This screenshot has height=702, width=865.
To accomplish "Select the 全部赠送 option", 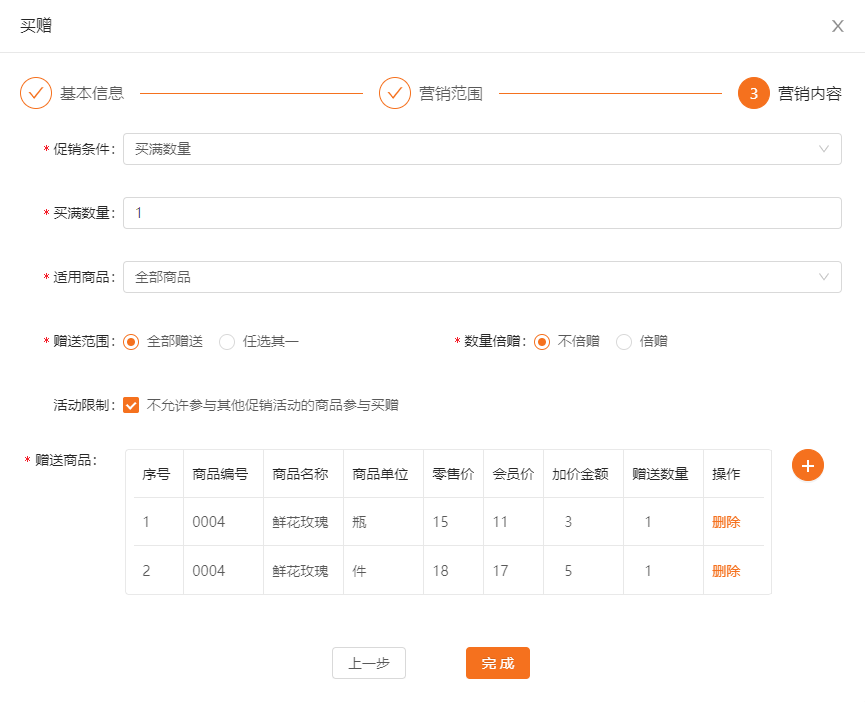I will tap(130, 340).
